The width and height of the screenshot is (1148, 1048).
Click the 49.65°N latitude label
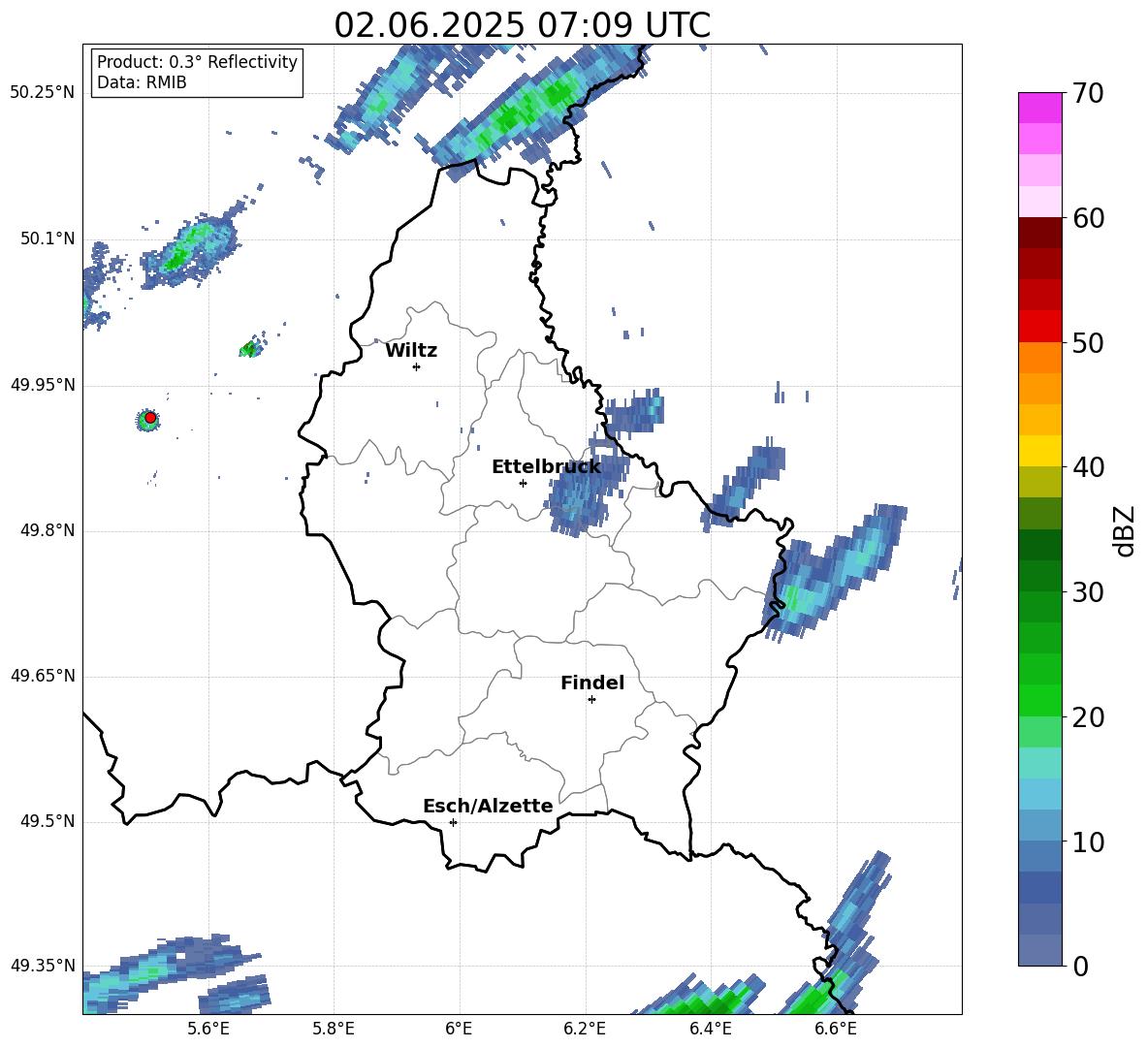pos(43,677)
